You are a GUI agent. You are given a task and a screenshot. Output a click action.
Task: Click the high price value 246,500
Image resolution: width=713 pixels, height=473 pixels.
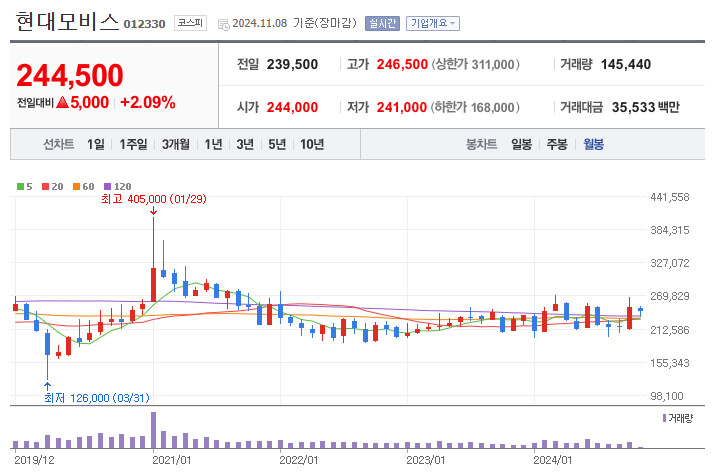pyautogui.click(x=402, y=64)
